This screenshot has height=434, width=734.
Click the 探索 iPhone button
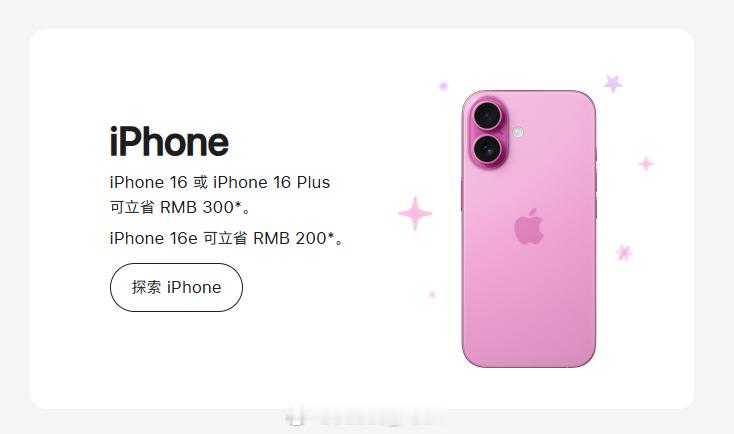coord(176,287)
